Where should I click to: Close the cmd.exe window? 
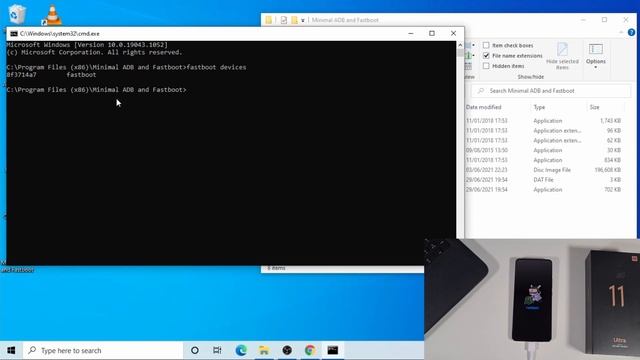453,33
